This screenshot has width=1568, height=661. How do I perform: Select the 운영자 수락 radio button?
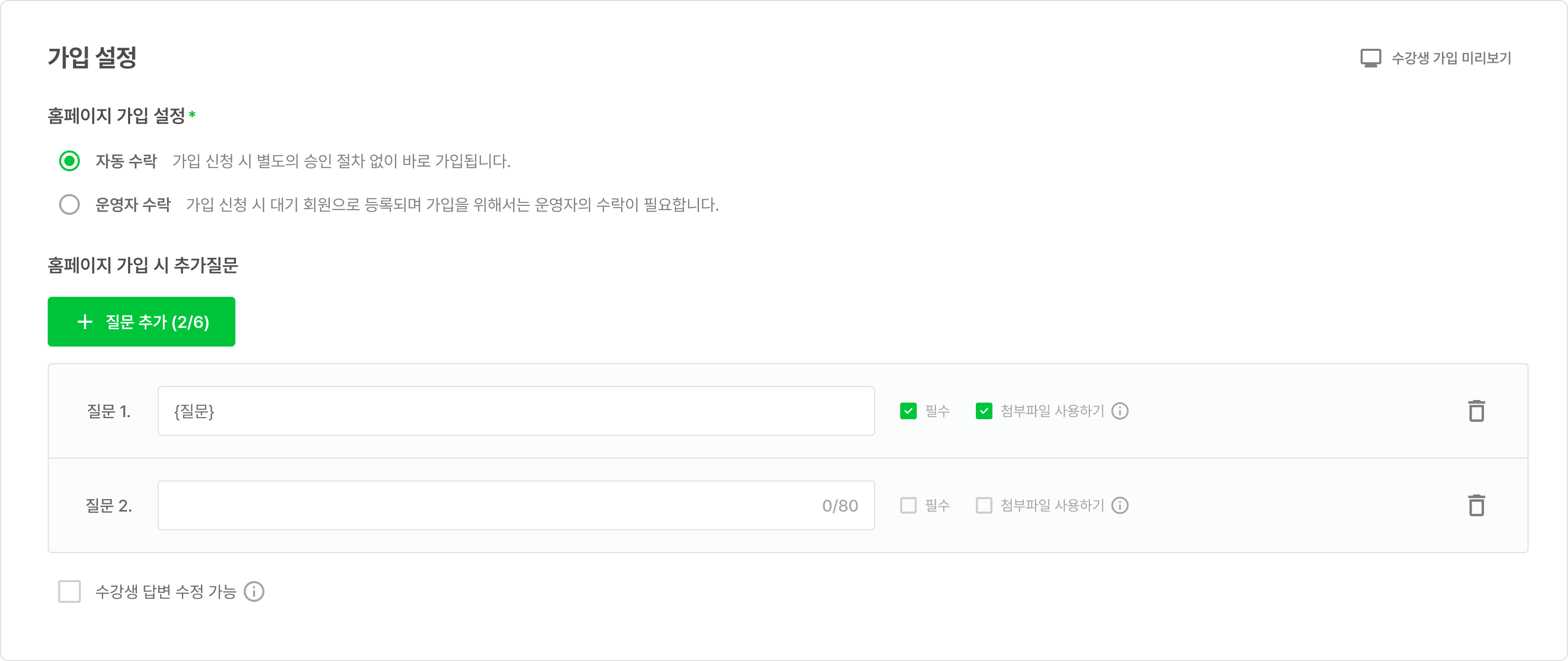pyautogui.click(x=69, y=205)
